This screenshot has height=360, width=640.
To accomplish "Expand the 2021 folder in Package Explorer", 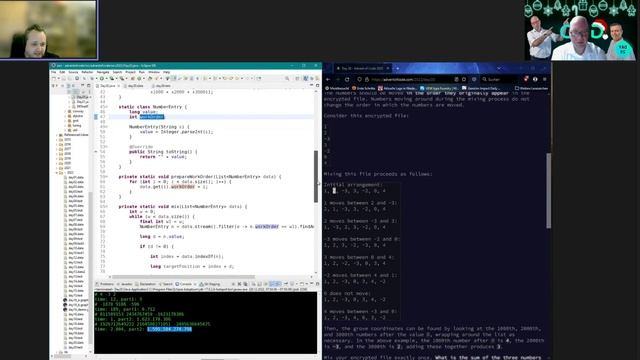I will click(57, 168).
